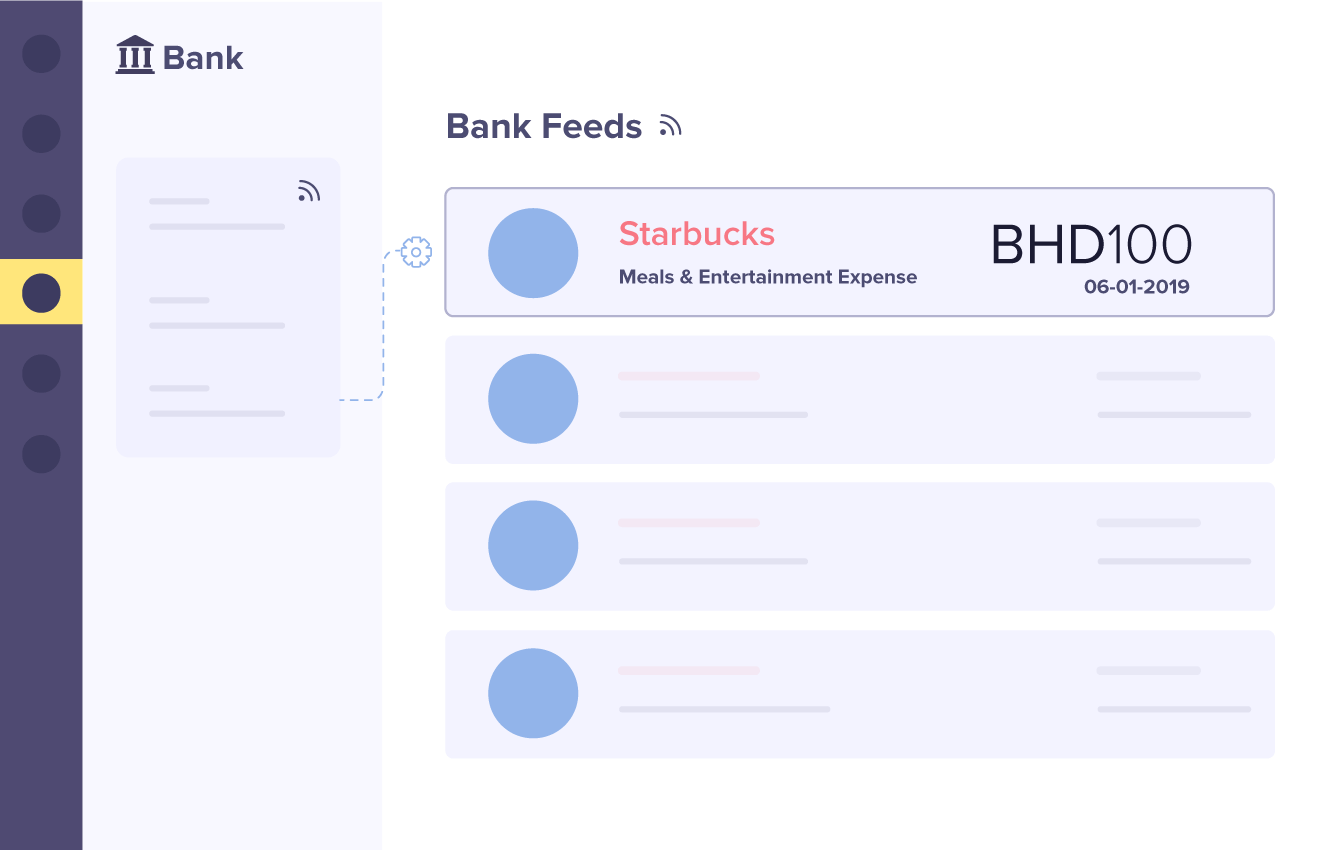Click the gear icon on dashed connector
Viewport: 1338px width, 850px height.
(x=416, y=252)
